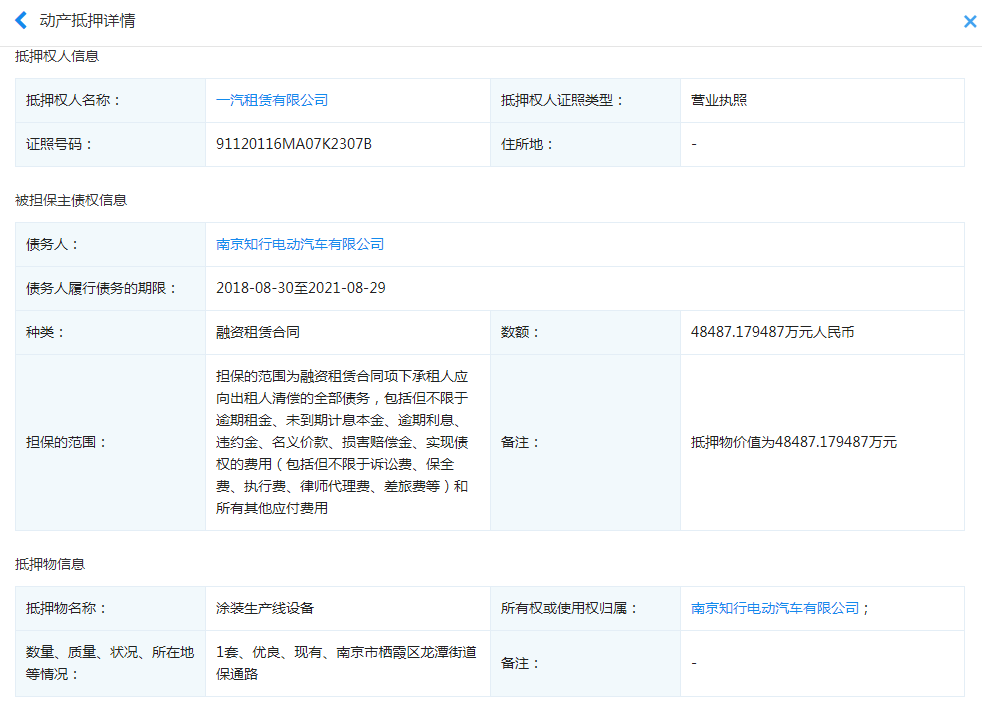Click the 抵押权人名称： label

coord(73,100)
